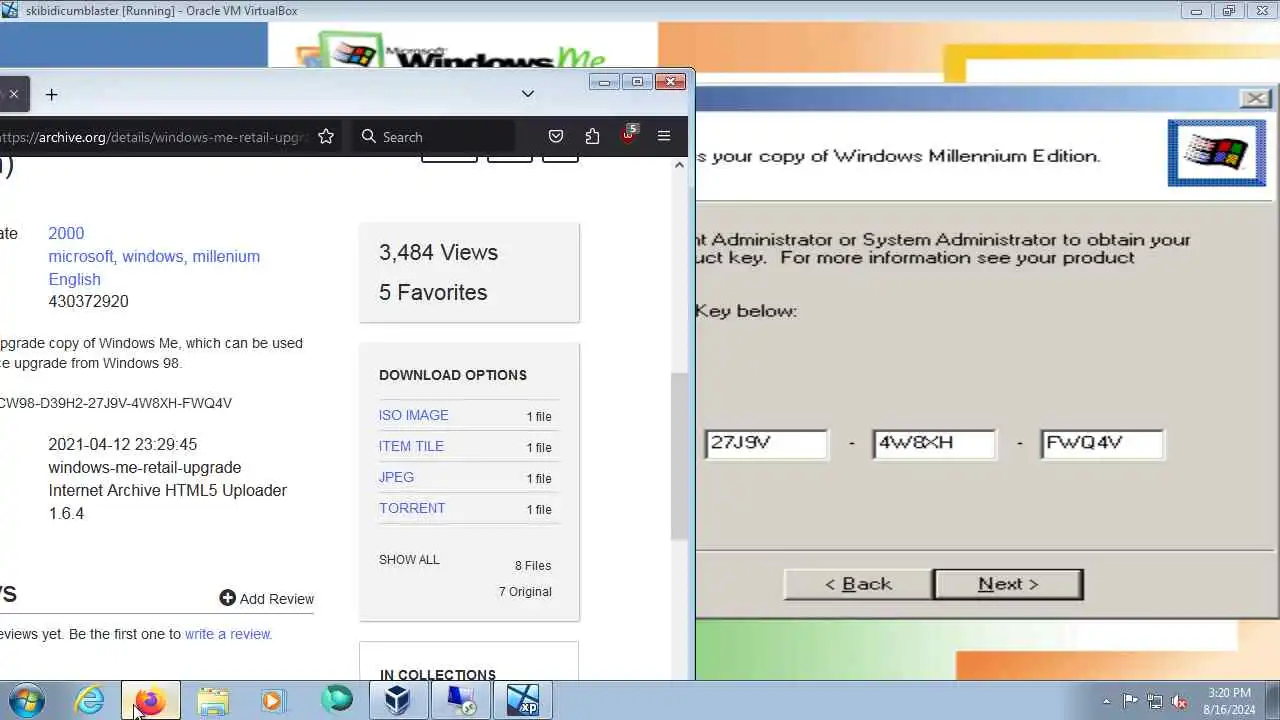This screenshot has width=1280, height=720.
Task: Click the Firefox Search box
Action: (433, 137)
